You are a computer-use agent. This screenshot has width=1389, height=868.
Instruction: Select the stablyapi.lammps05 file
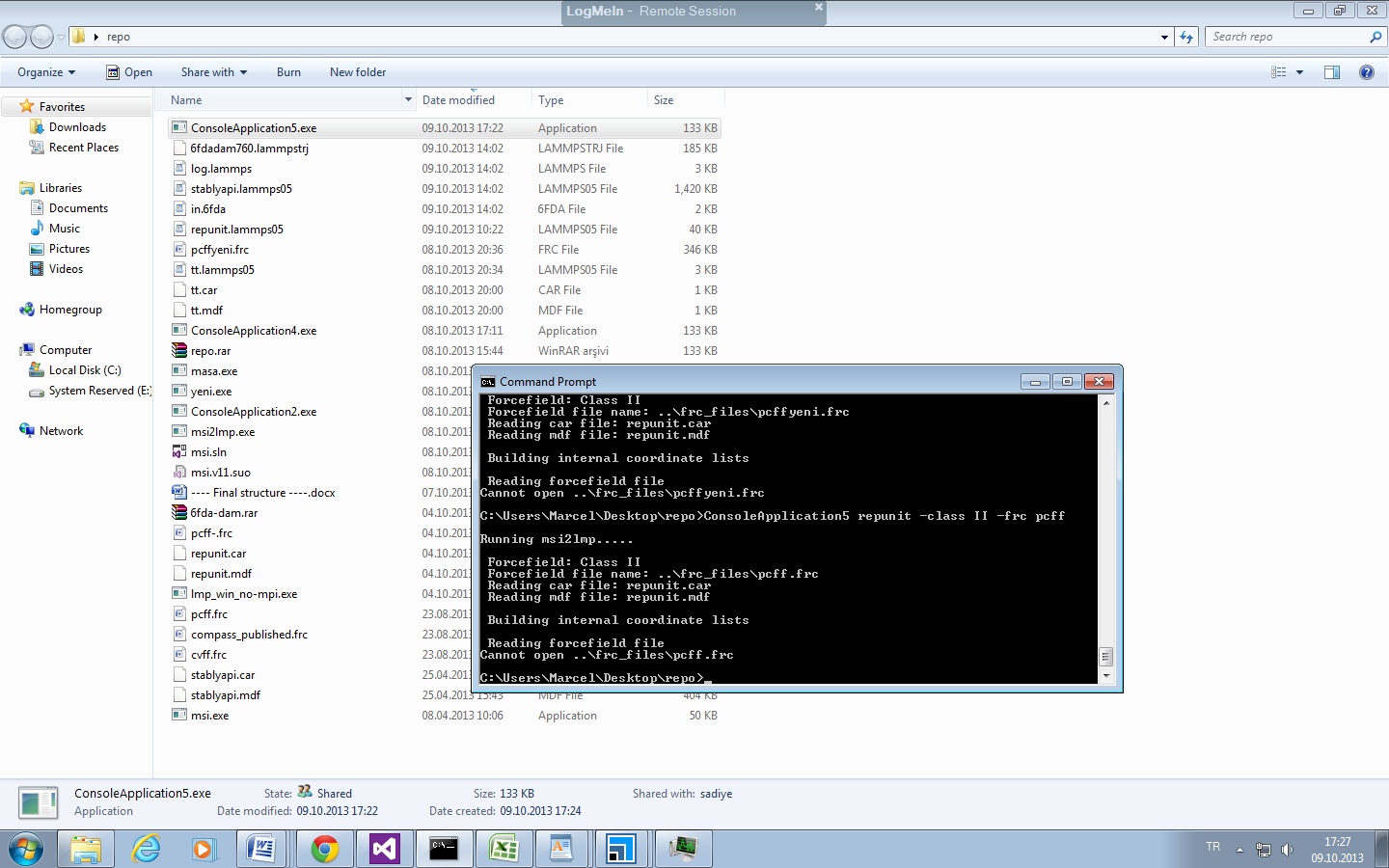(241, 189)
